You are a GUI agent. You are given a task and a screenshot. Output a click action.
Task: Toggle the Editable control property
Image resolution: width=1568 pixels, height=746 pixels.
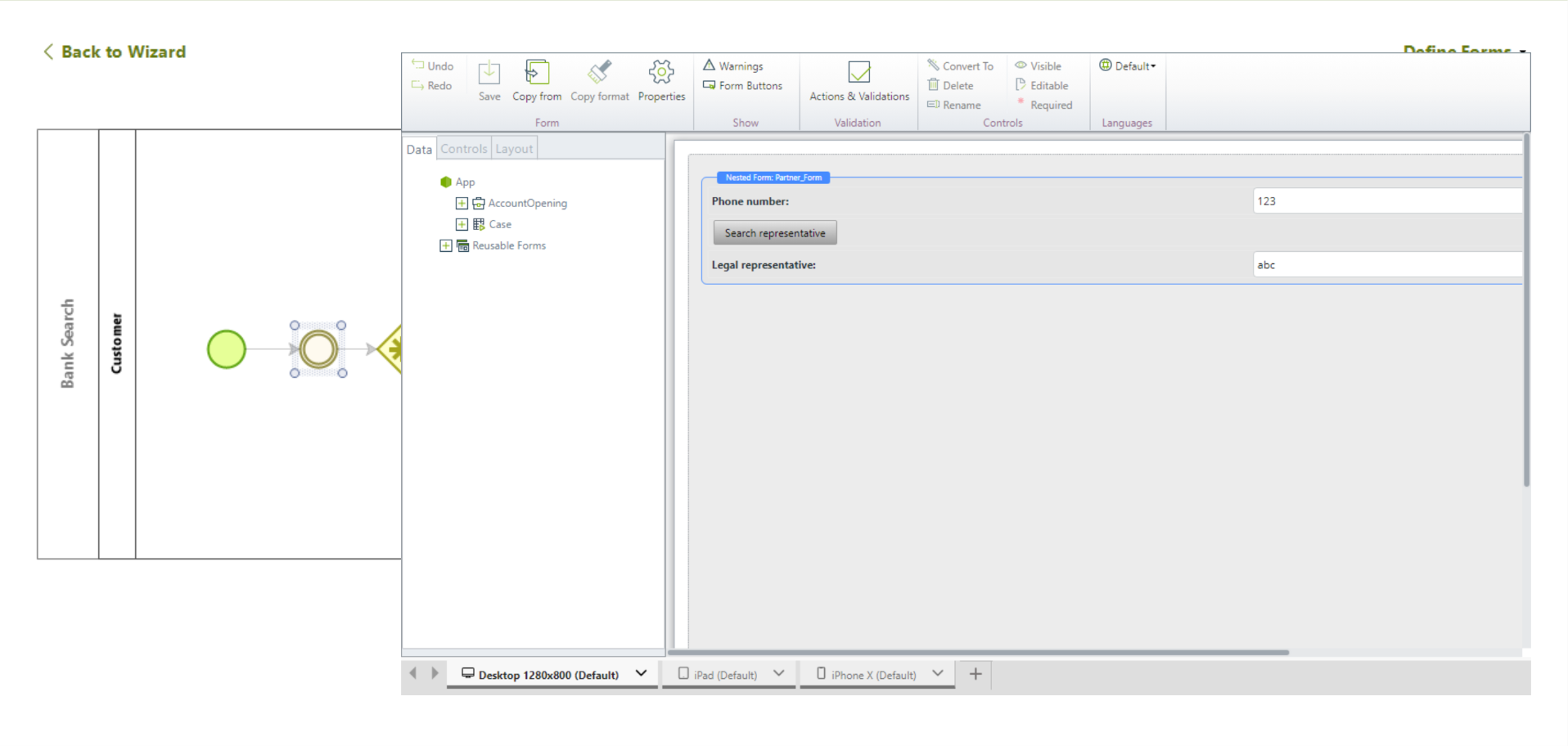1042,85
